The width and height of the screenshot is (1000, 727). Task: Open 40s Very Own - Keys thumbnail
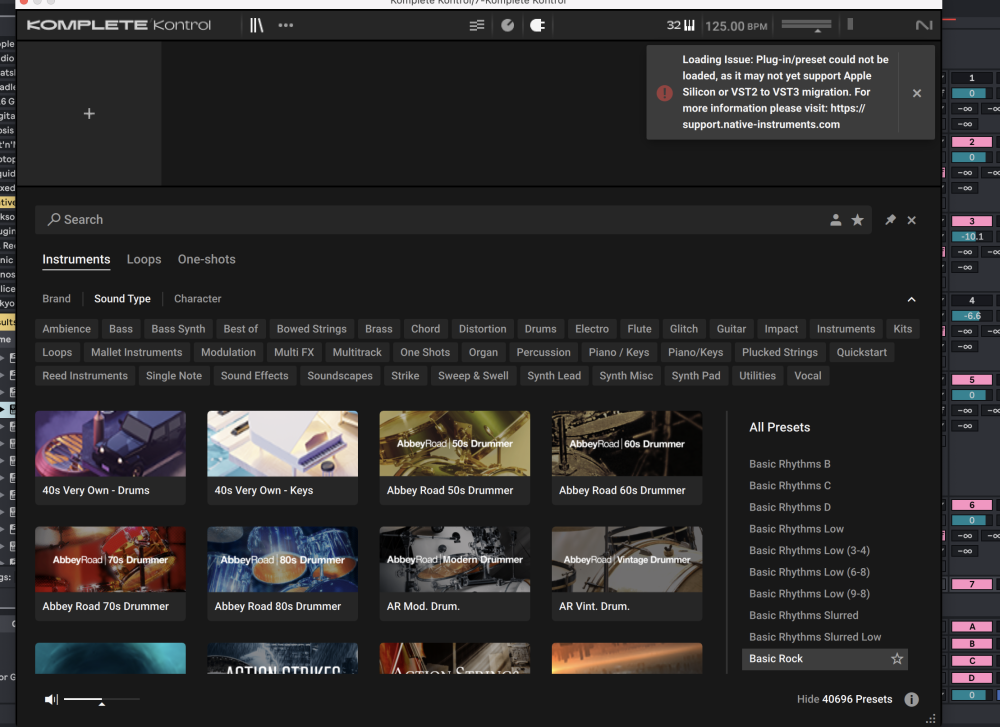[283, 444]
